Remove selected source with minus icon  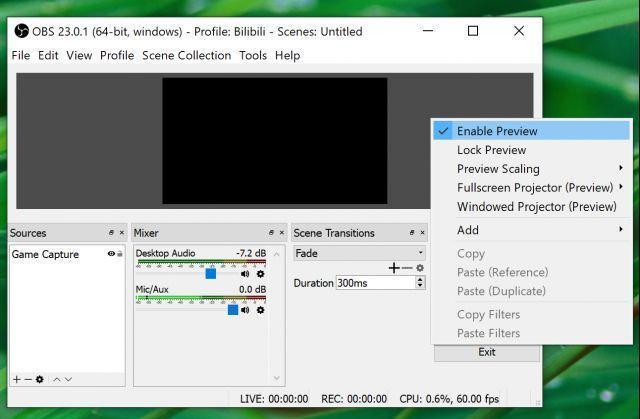tap(28, 379)
